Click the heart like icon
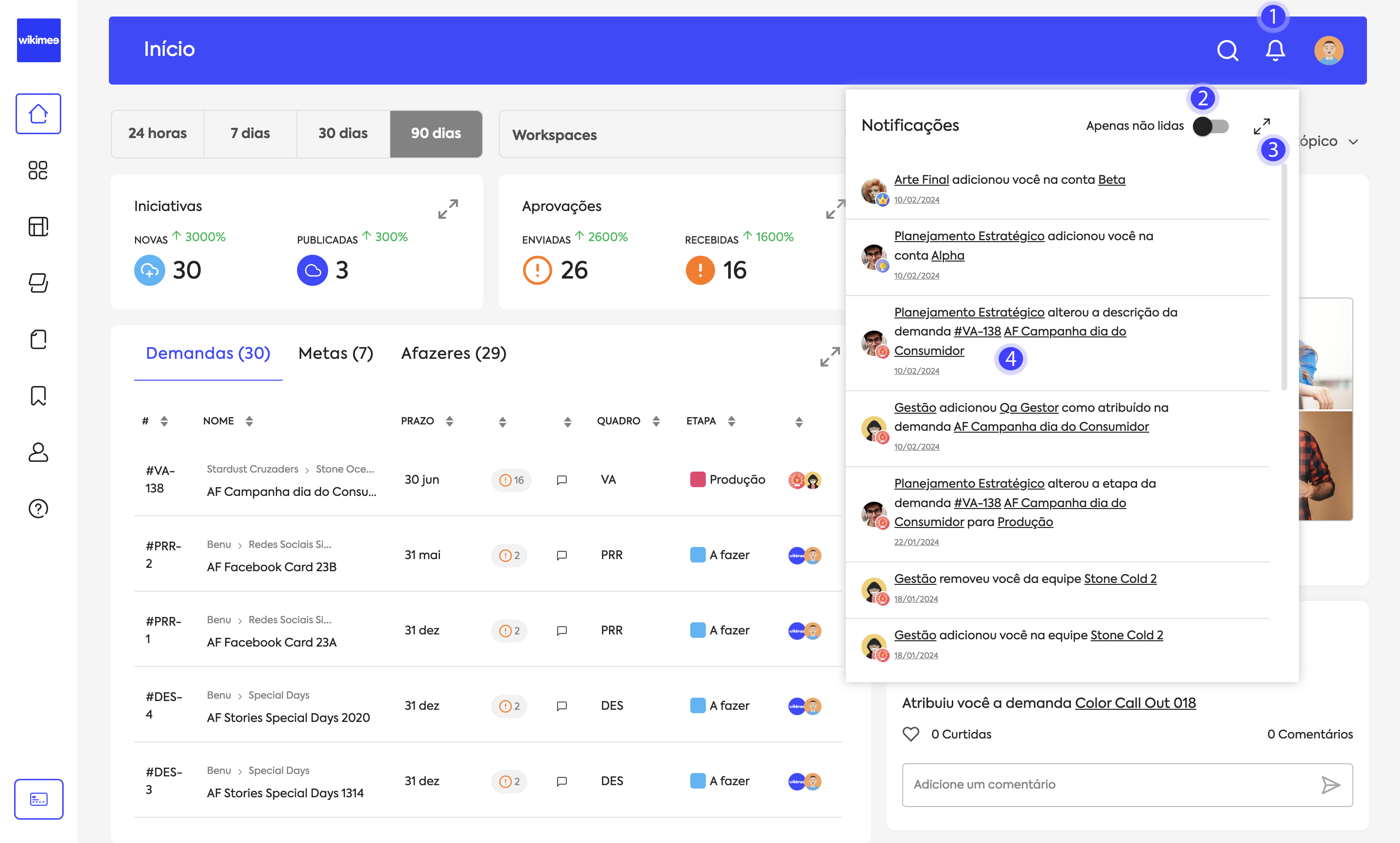 pyautogui.click(x=910, y=734)
